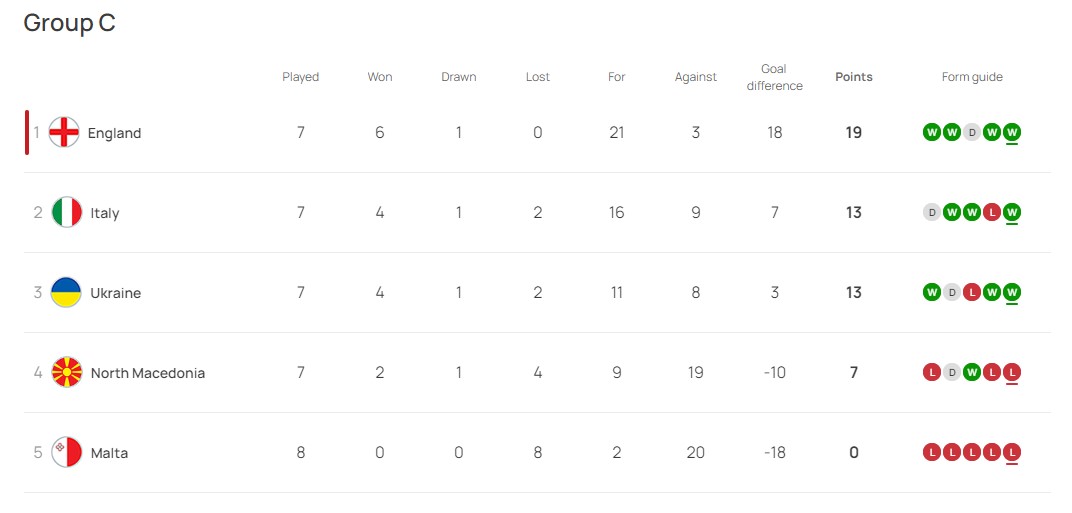Click England's underlined latest win badge
1072x513 pixels.
coord(1012,132)
